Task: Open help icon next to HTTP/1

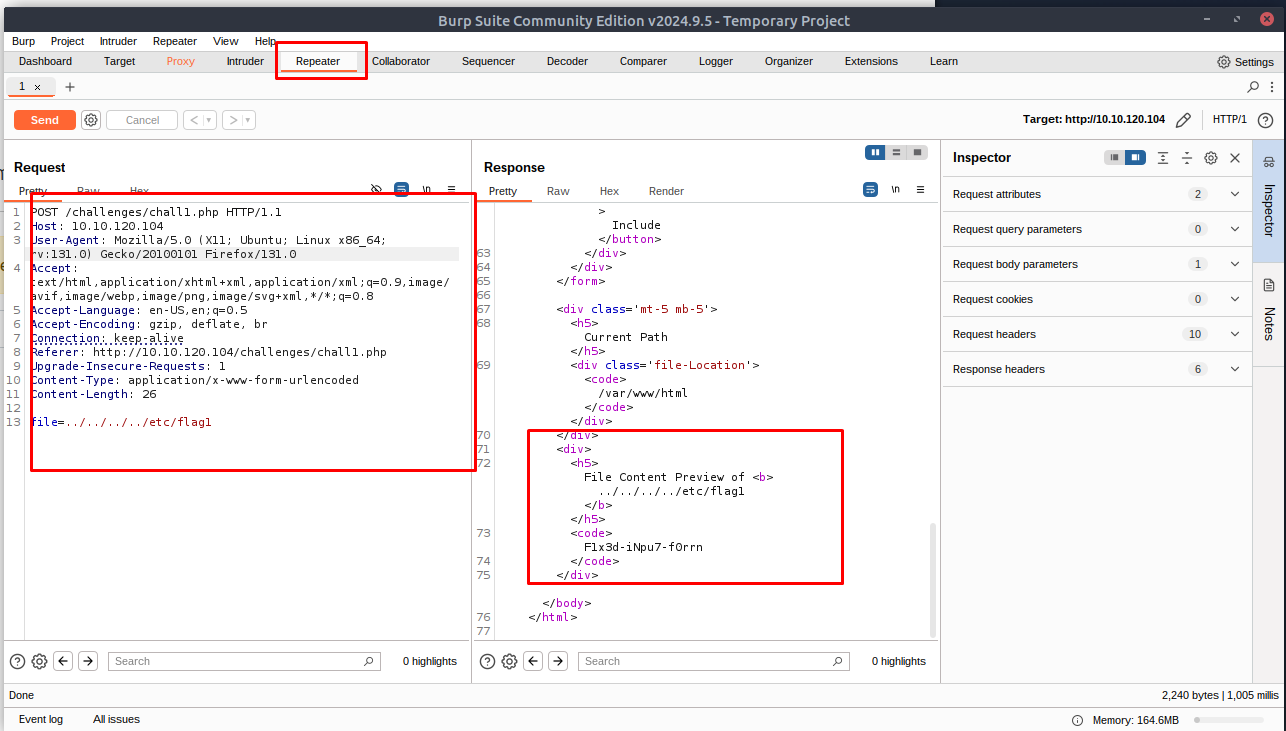Action: 1265,120
